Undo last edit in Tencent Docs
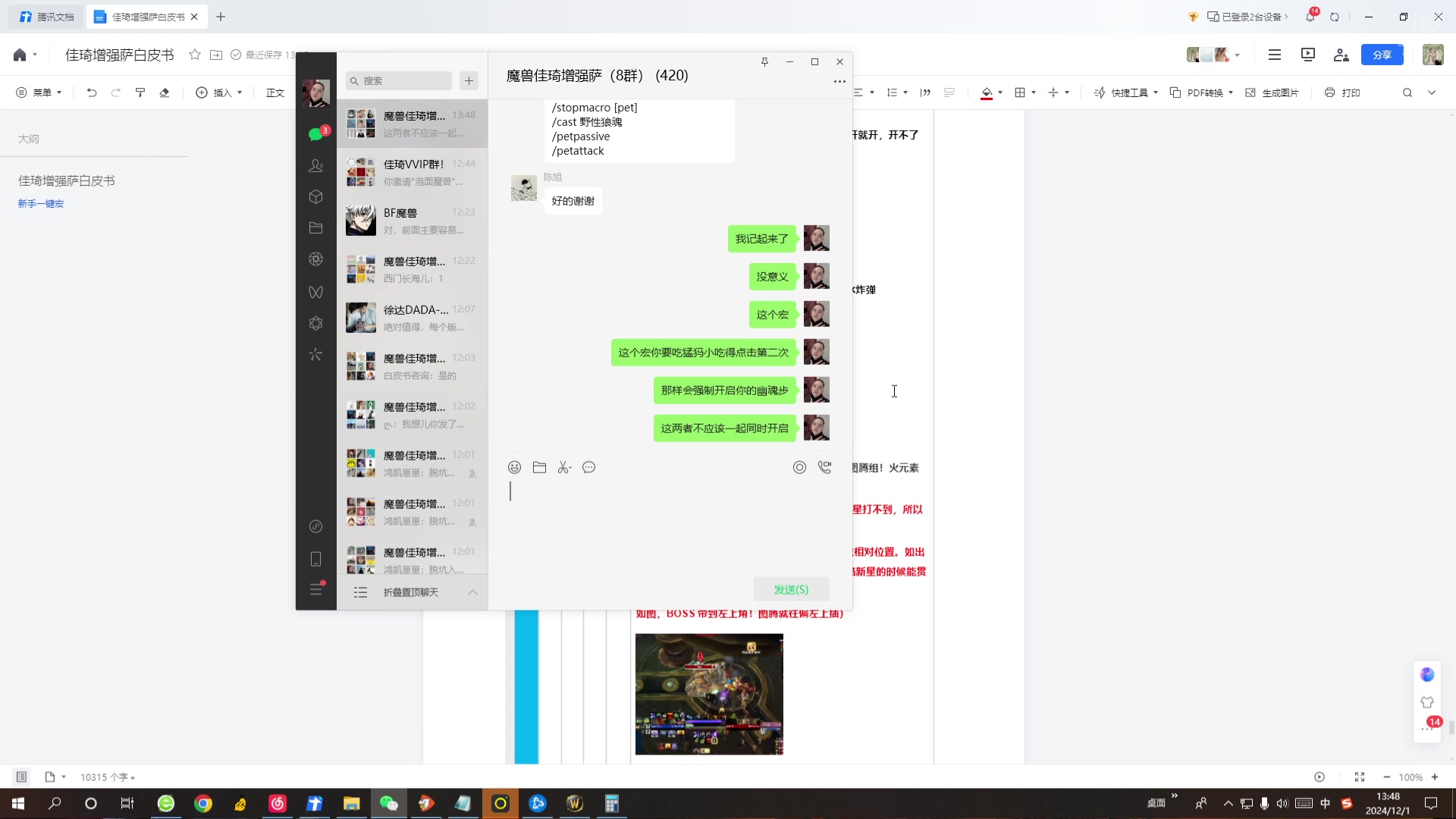Viewport: 1456px width, 819px height. tap(92, 93)
